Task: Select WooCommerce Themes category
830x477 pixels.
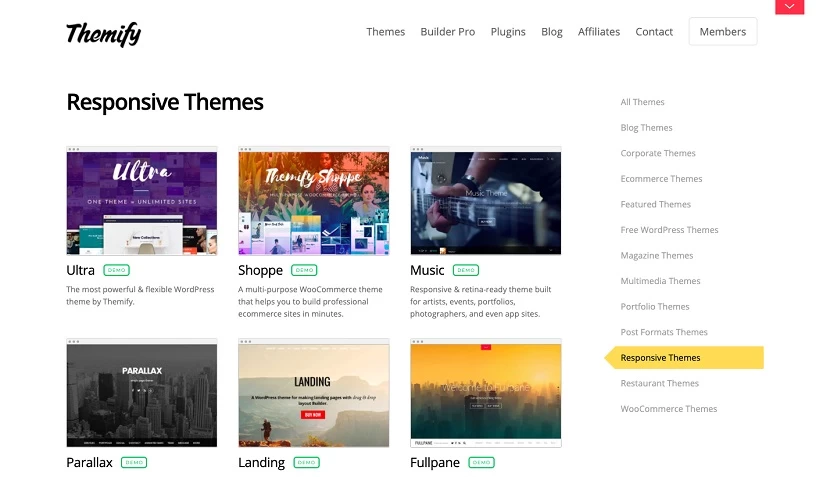Action: pyautogui.click(x=669, y=409)
